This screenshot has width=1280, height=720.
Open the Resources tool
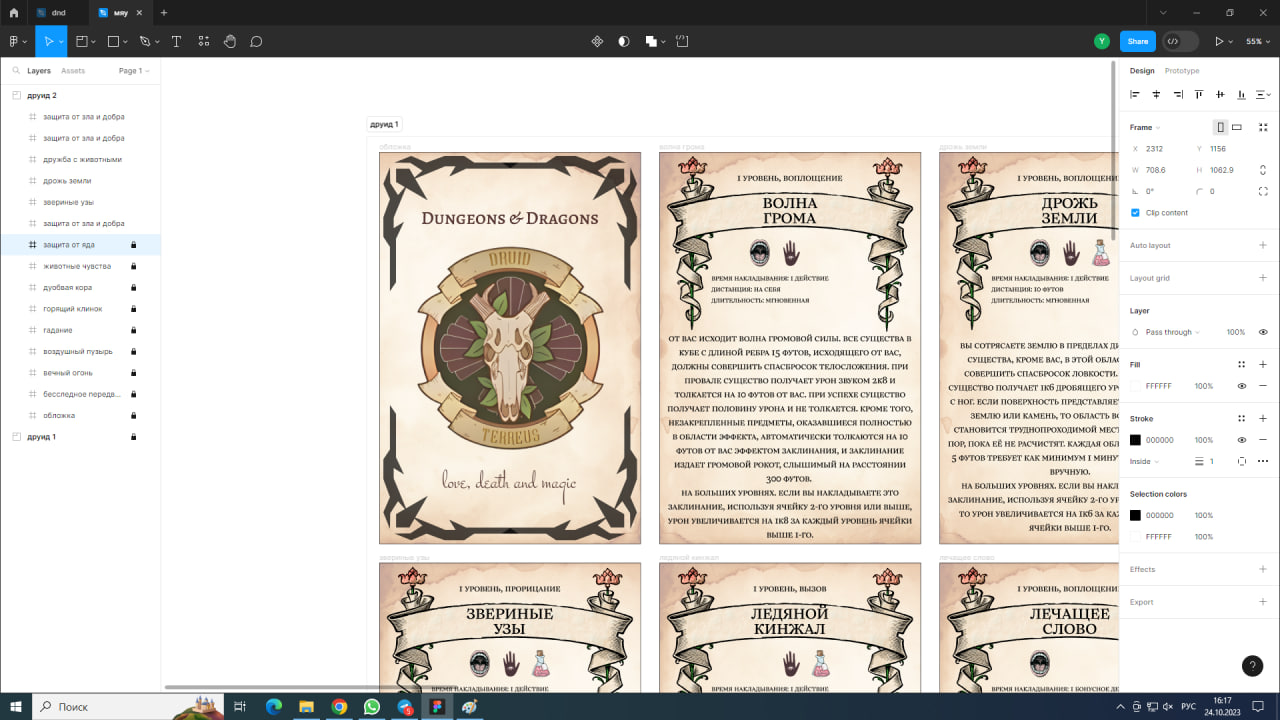click(204, 41)
